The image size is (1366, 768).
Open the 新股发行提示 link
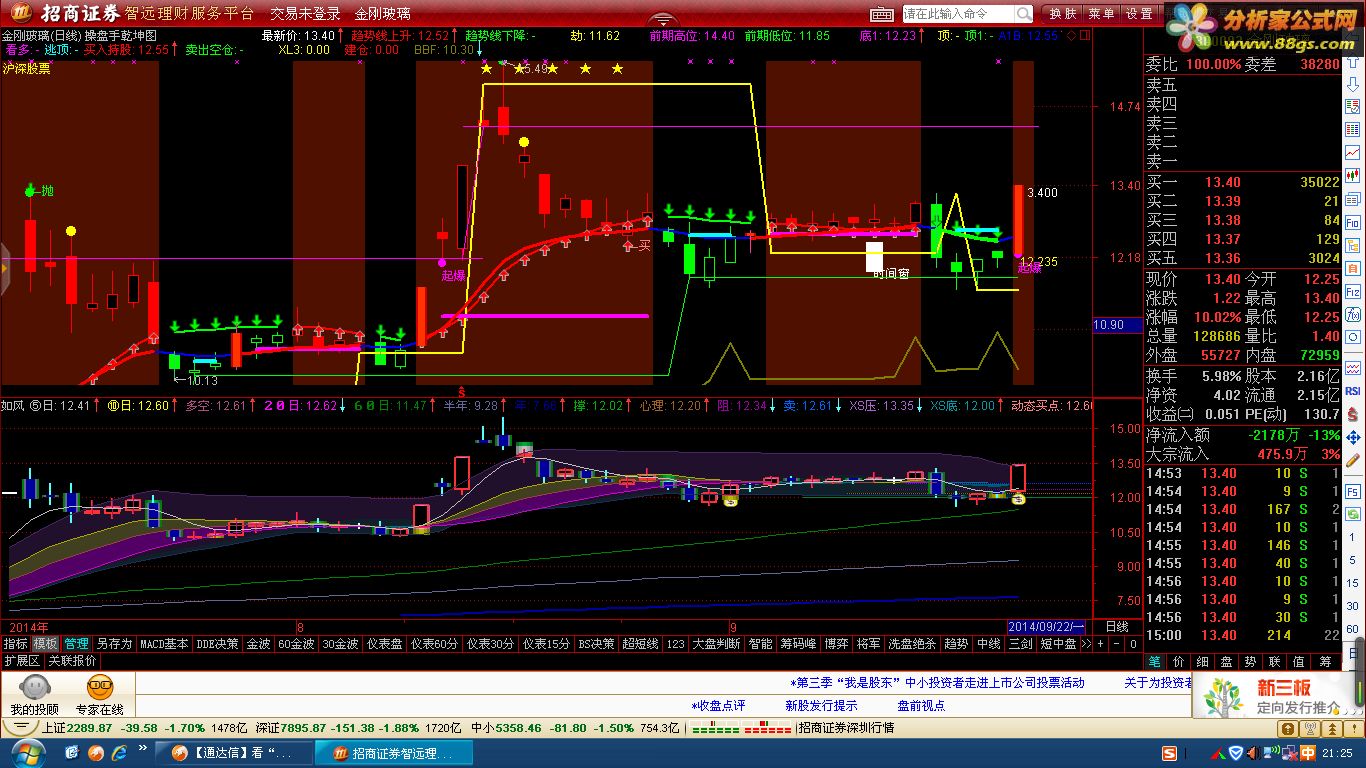pos(821,706)
